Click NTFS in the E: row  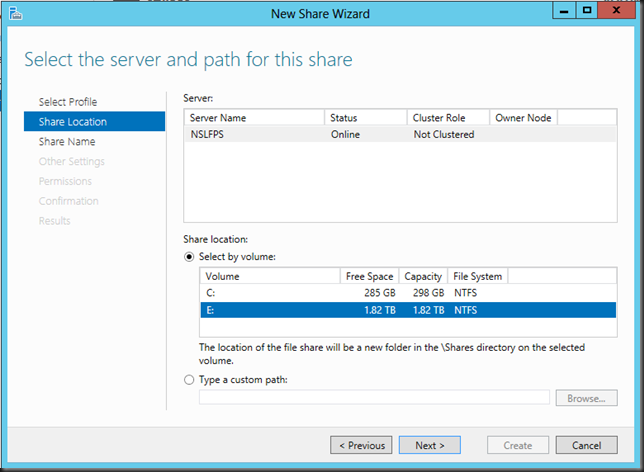click(465, 310)
